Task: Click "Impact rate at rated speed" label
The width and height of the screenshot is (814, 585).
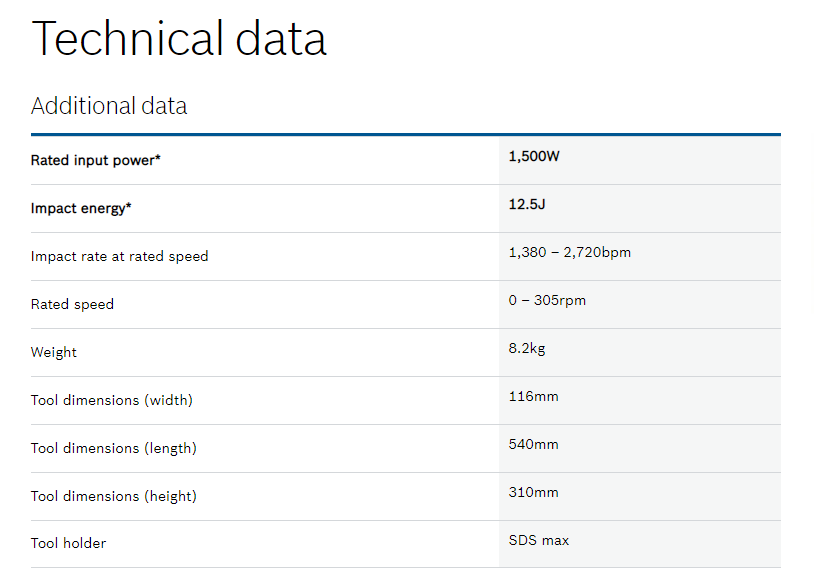Action: [120, 256]
